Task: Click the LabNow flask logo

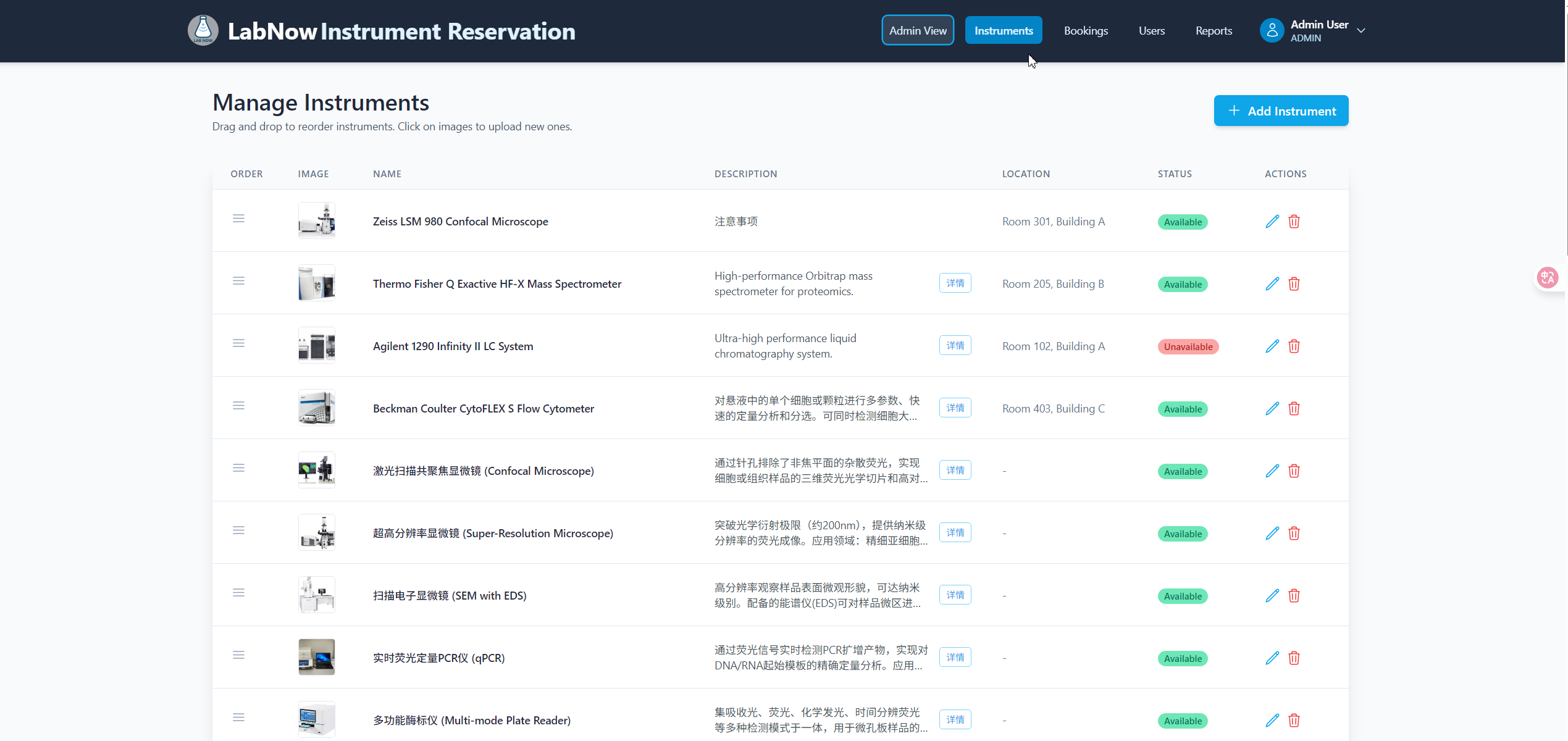Action: (203, 30)
